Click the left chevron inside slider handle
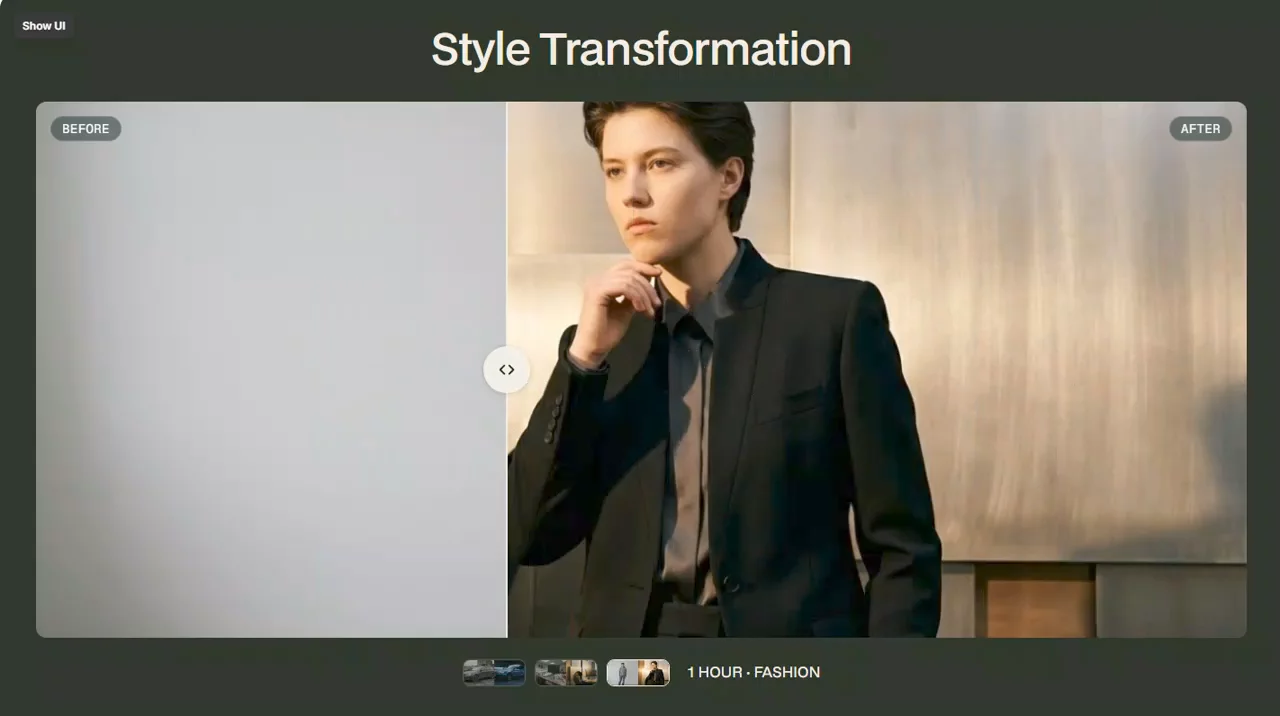This screenshot has height=716, width=1280. 502,370
